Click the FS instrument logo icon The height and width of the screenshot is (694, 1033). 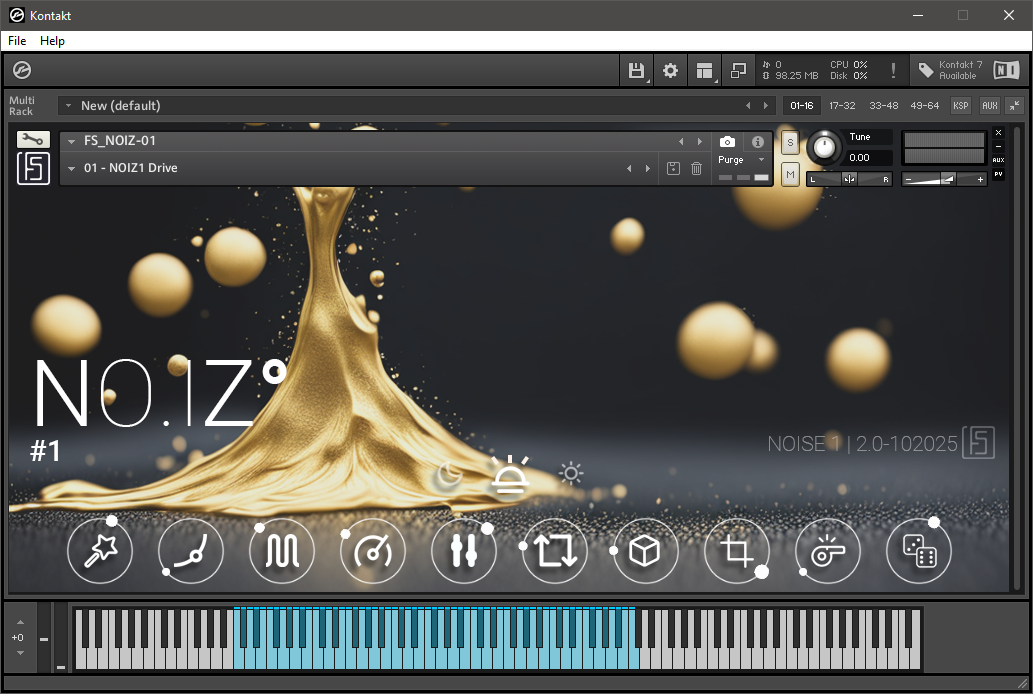point(33,167)
